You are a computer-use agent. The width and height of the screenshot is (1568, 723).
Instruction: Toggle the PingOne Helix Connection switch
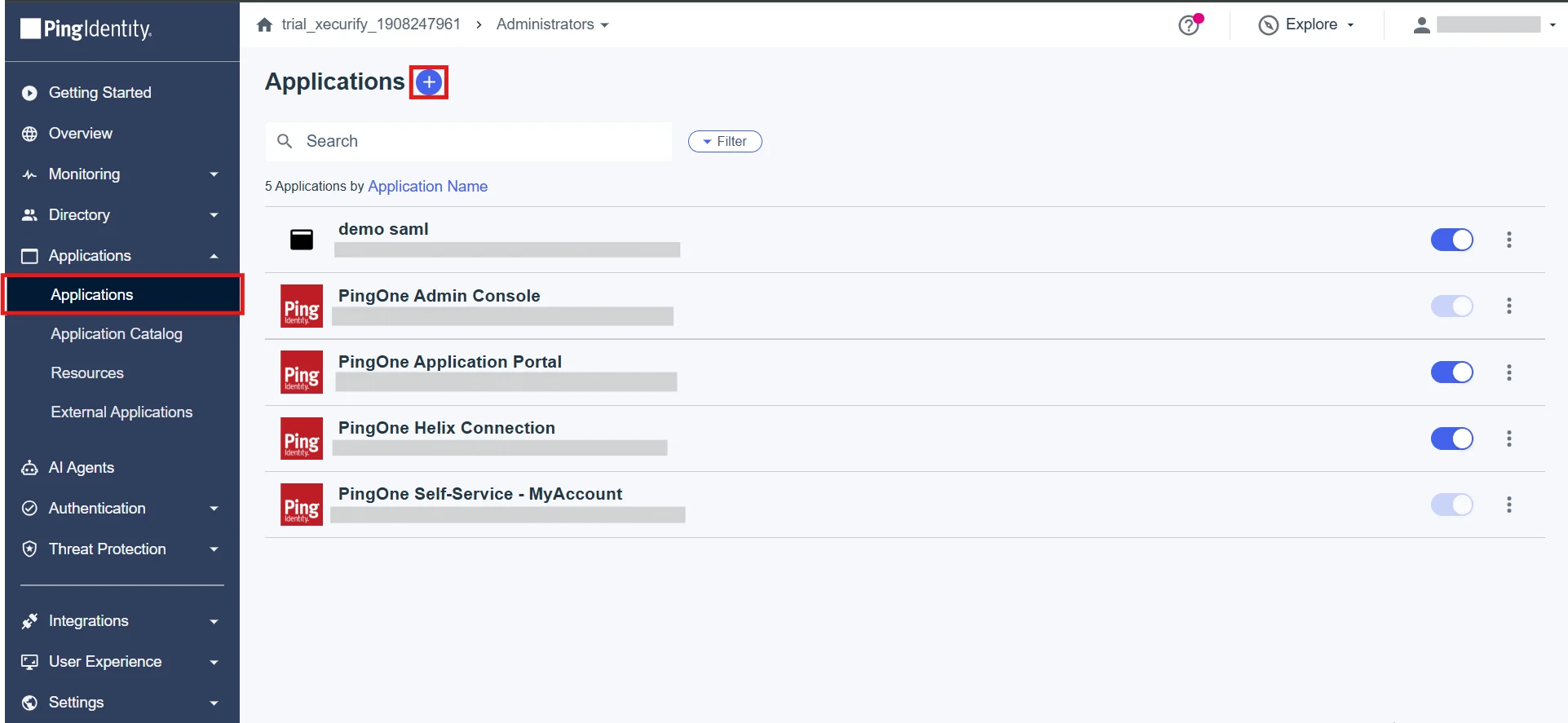pos(1452,439)
